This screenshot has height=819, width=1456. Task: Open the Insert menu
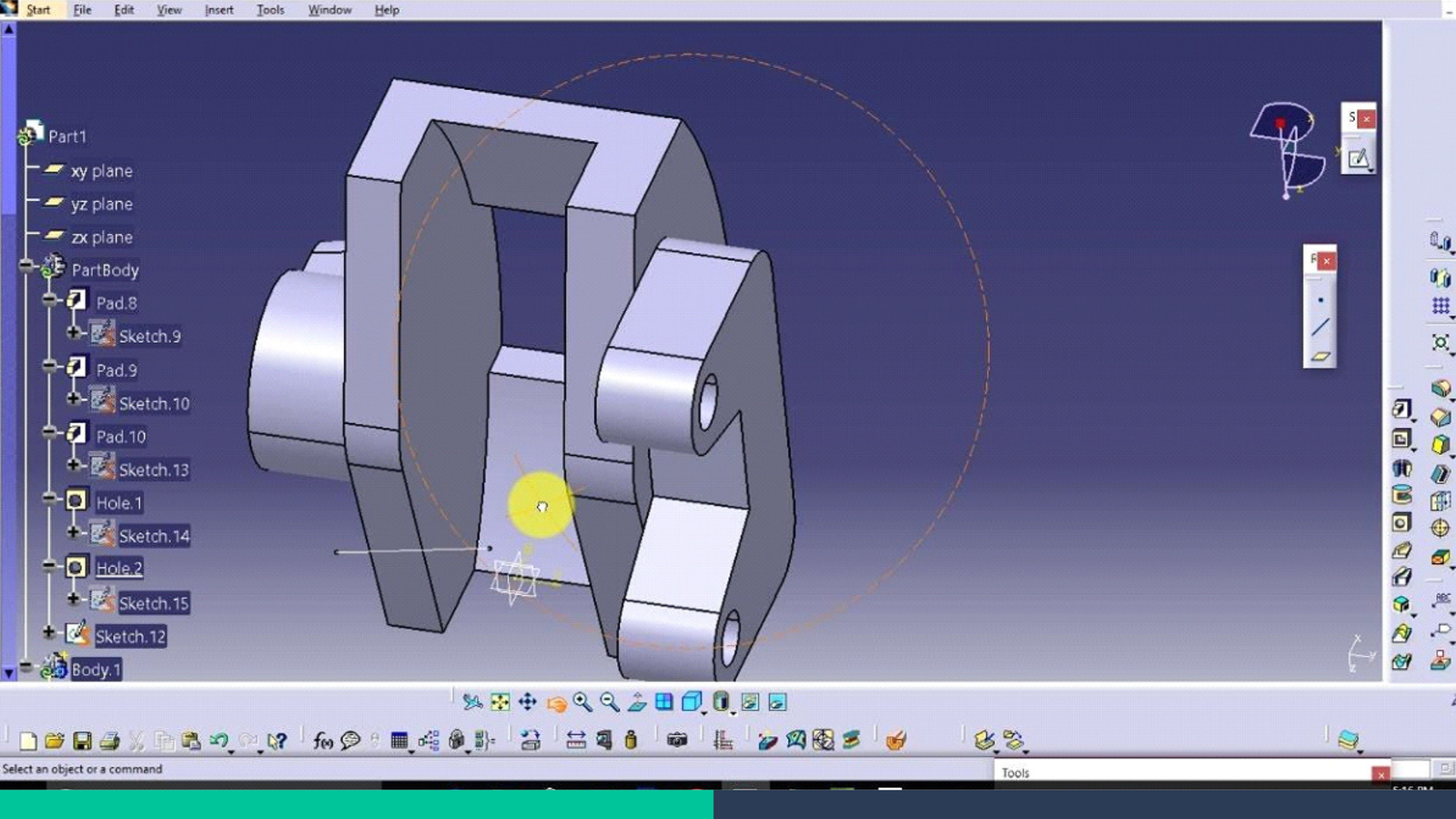[218, 10]
